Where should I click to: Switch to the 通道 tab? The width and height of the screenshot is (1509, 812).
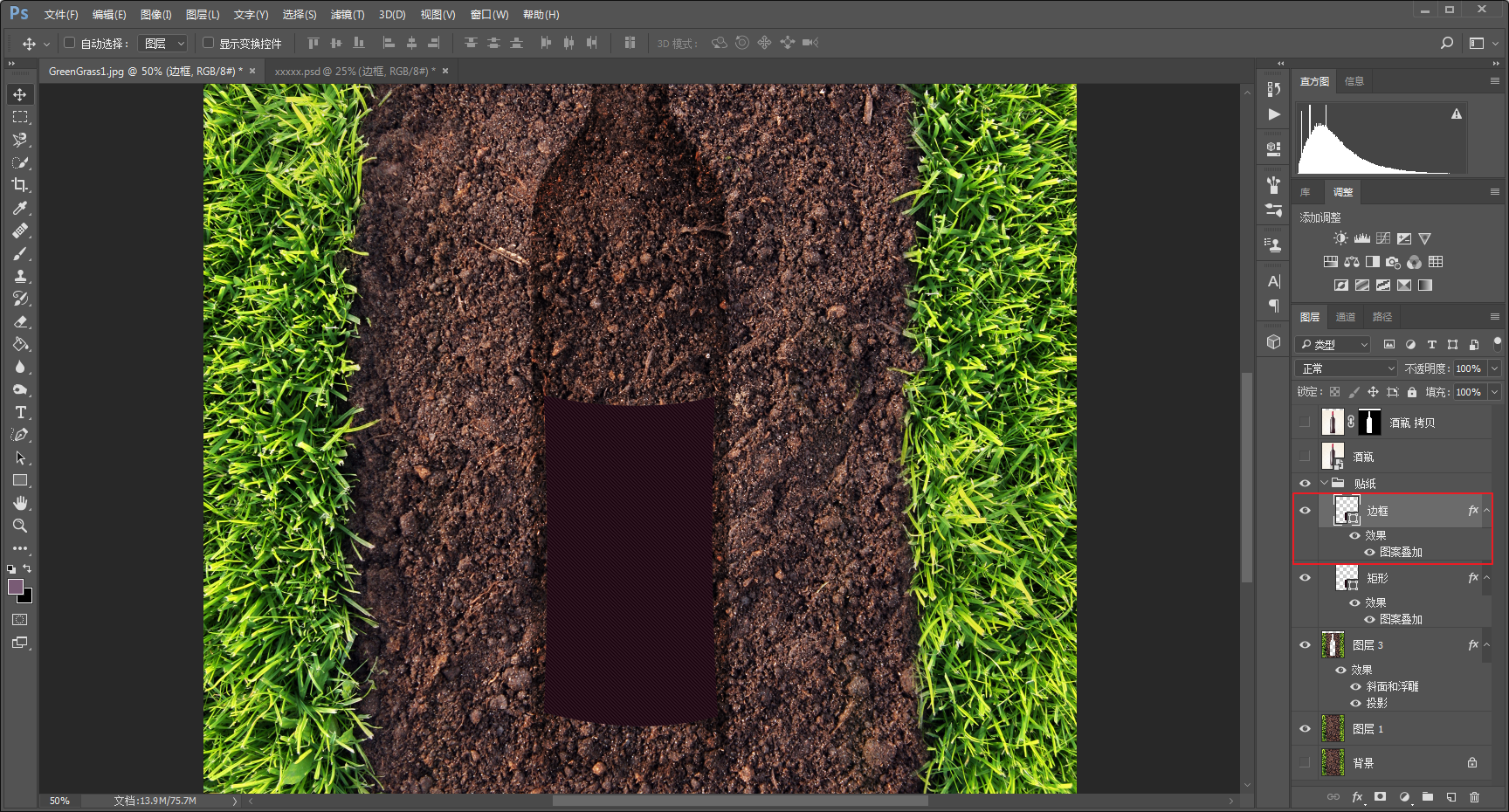(1346, 317)
